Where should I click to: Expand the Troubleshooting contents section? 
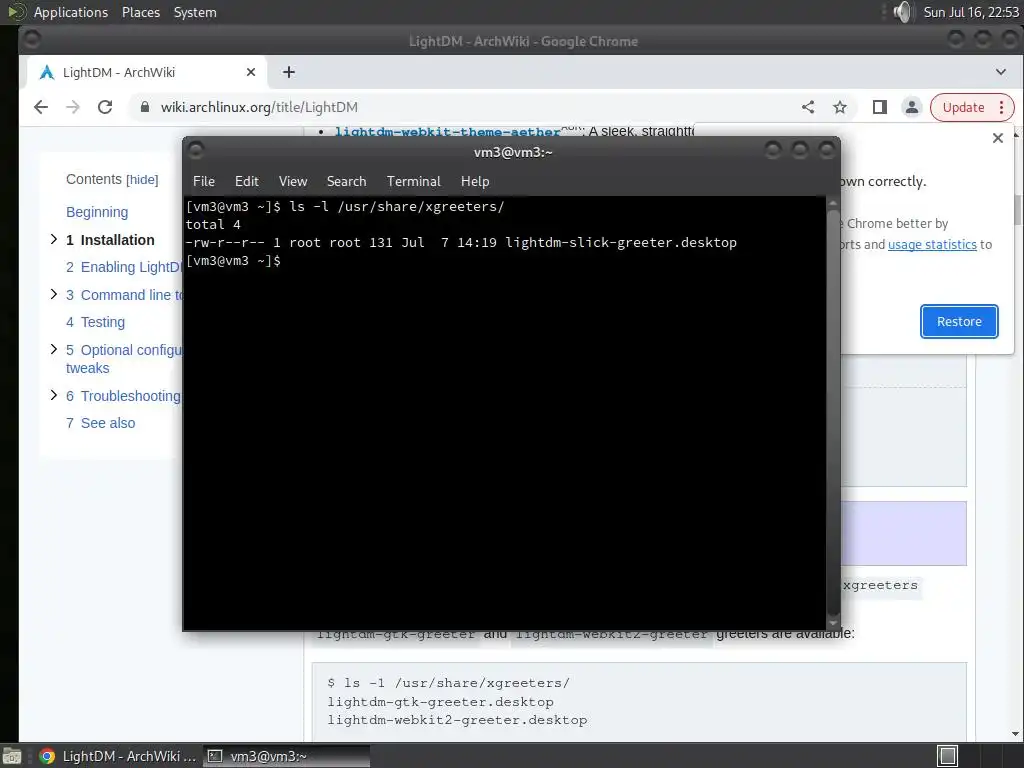[x=54, y=395]
